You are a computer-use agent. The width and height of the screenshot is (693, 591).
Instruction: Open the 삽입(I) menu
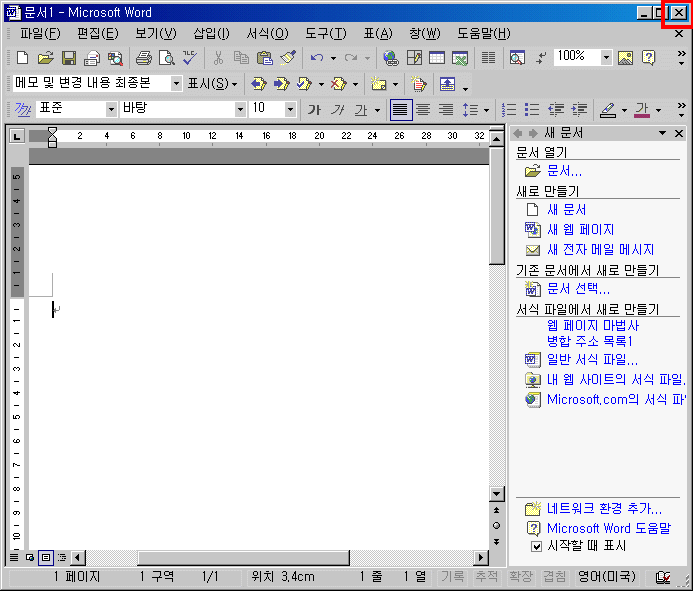(x=211, y=34)
